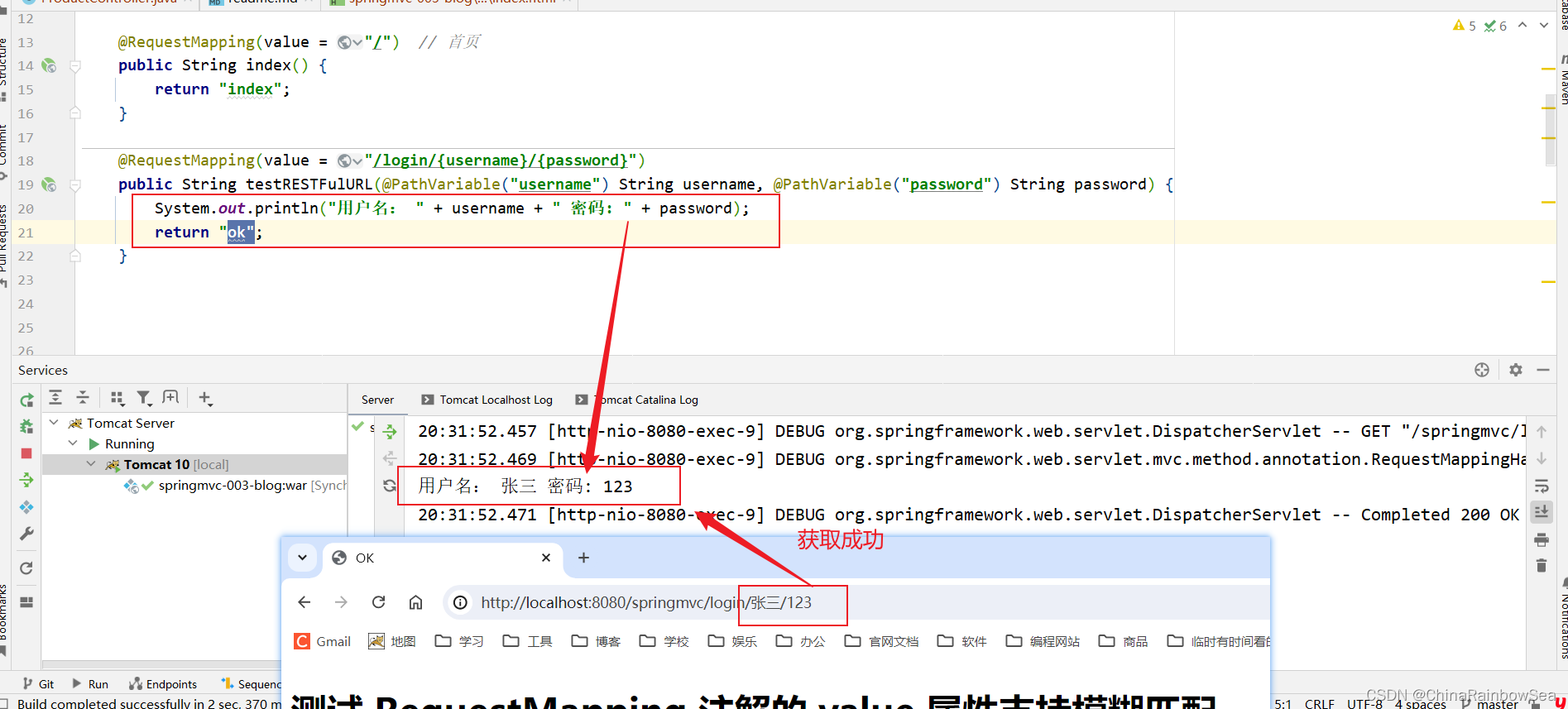Image resolution: width=1568 pixels, height=709 pixels.
Task: Click the run gutter icon on line 14
Action: point(49,65)
